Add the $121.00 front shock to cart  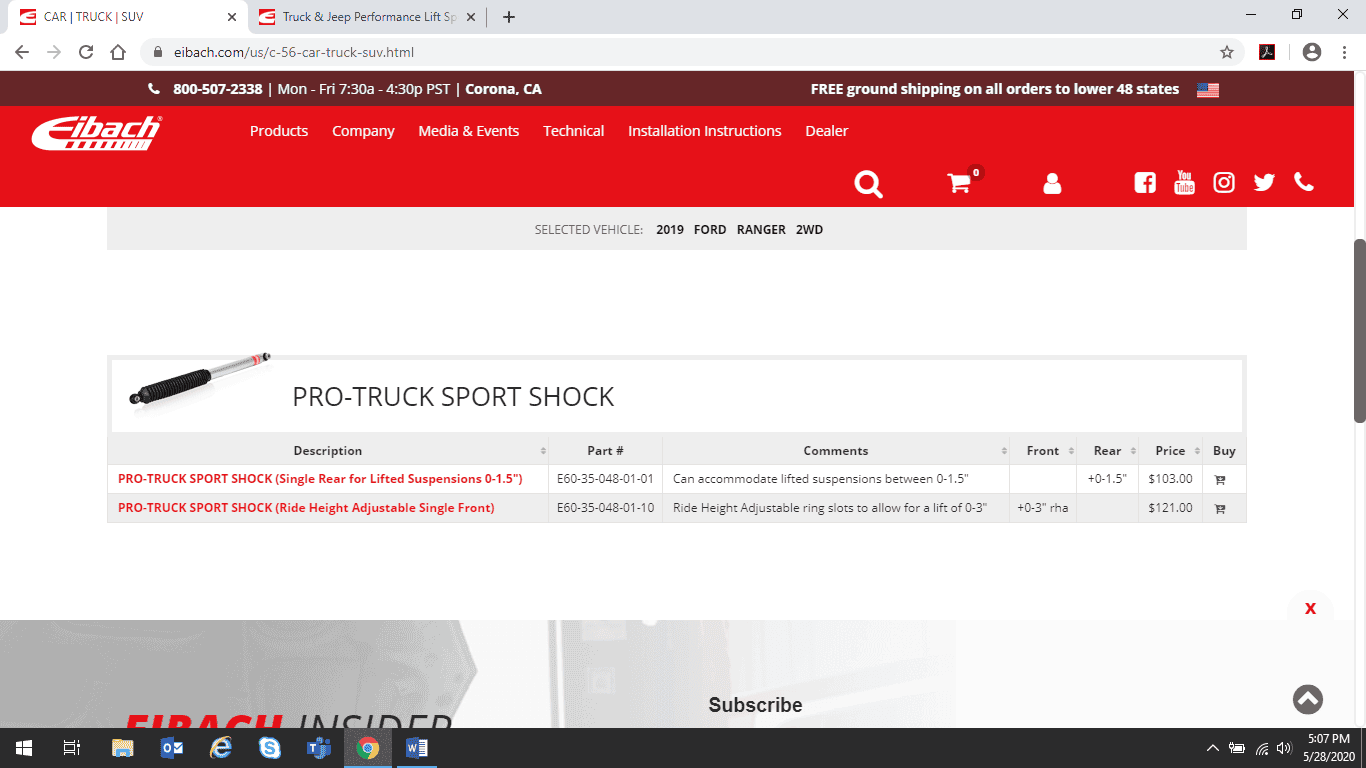pyautogui.click(x=1220, y=508)
